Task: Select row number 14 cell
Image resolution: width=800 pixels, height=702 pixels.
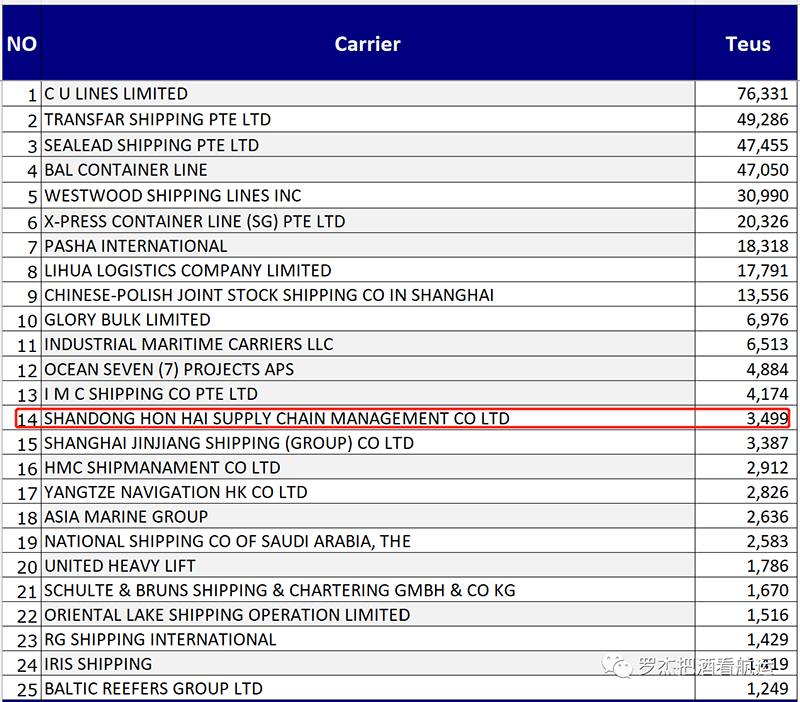Action: [x=21, y=418]
